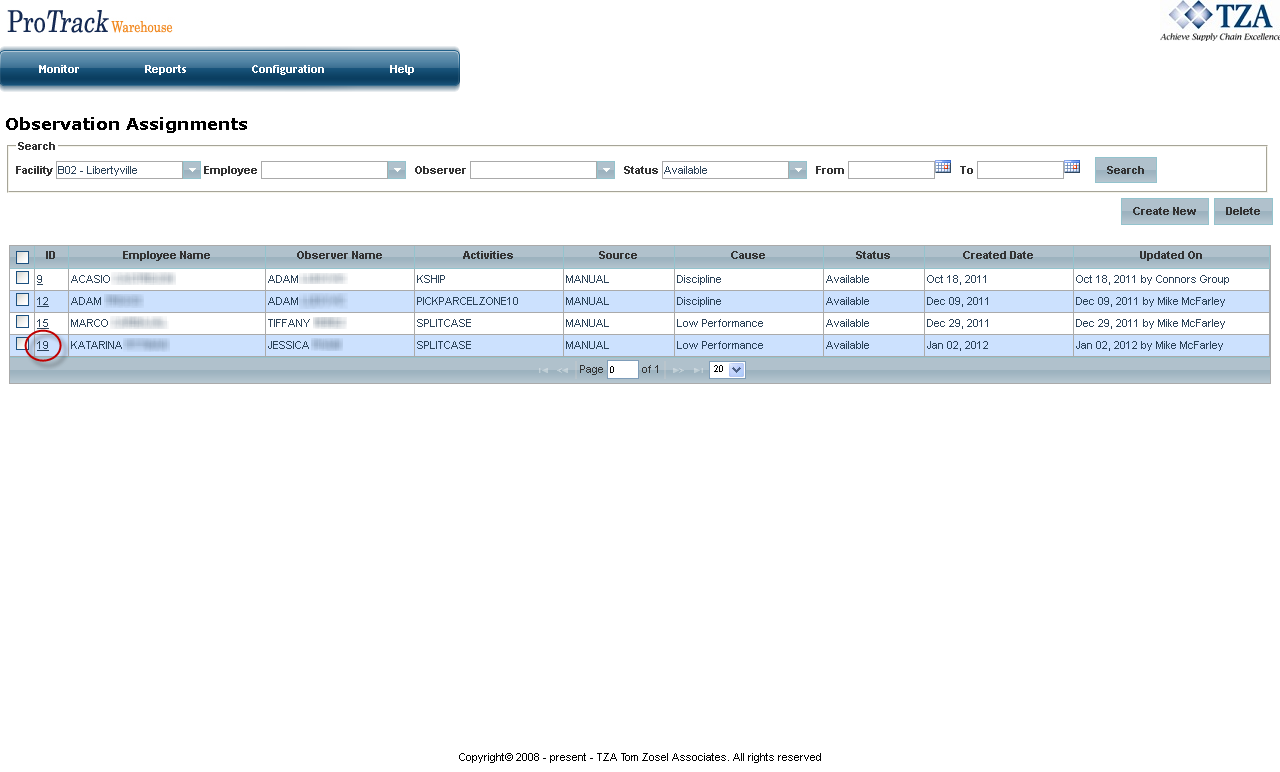Image resolution: width=1280 pixels, height=772 pixels.
Task: Go to first page pagination icon
Action: click(x=543, y=370)
